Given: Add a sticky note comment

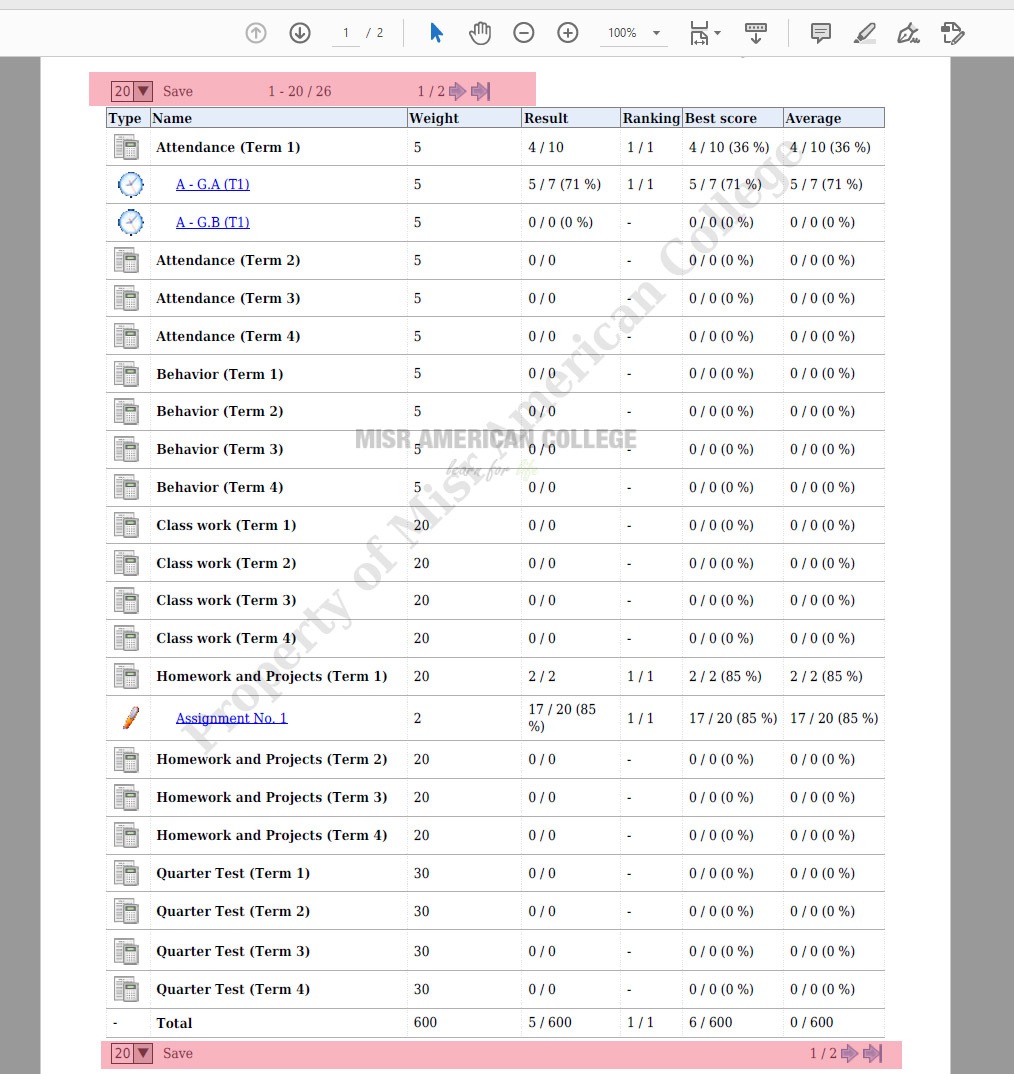Looking at the screenshot, I should (x=820, y=32).
